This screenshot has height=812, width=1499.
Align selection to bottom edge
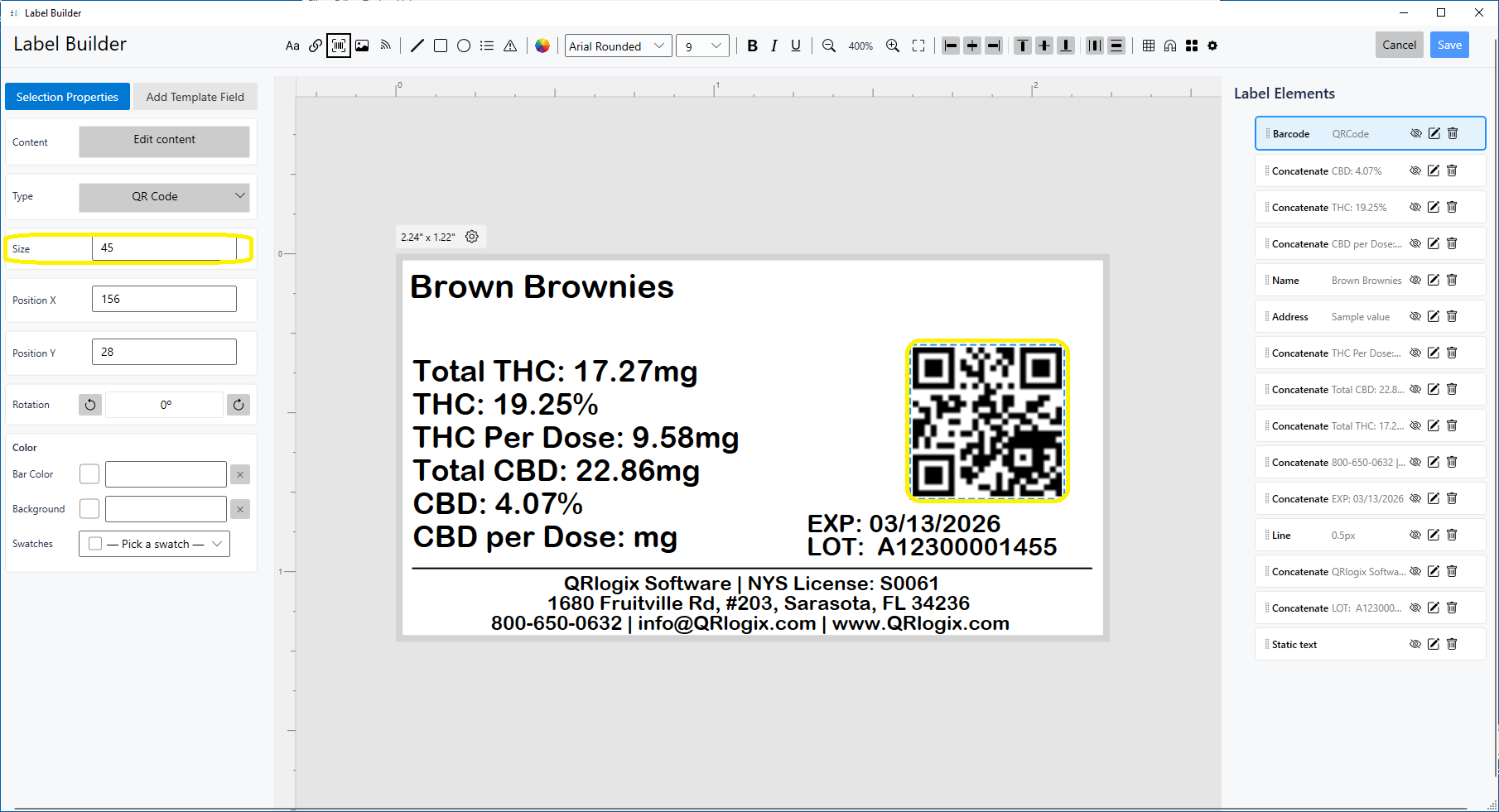[x=1067, y=46]
